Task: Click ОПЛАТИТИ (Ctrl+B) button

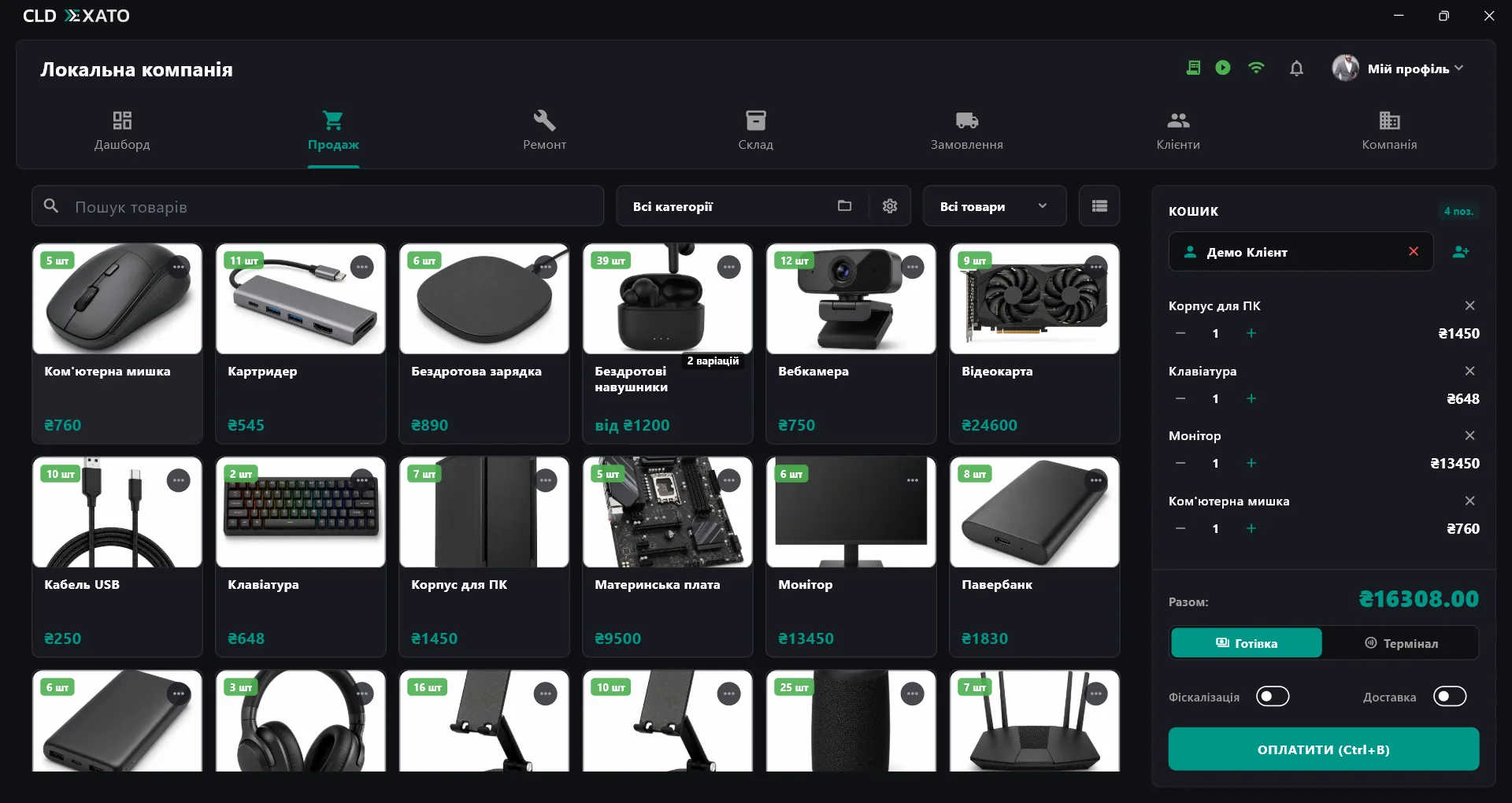Action: click(x=1324, y=749)
